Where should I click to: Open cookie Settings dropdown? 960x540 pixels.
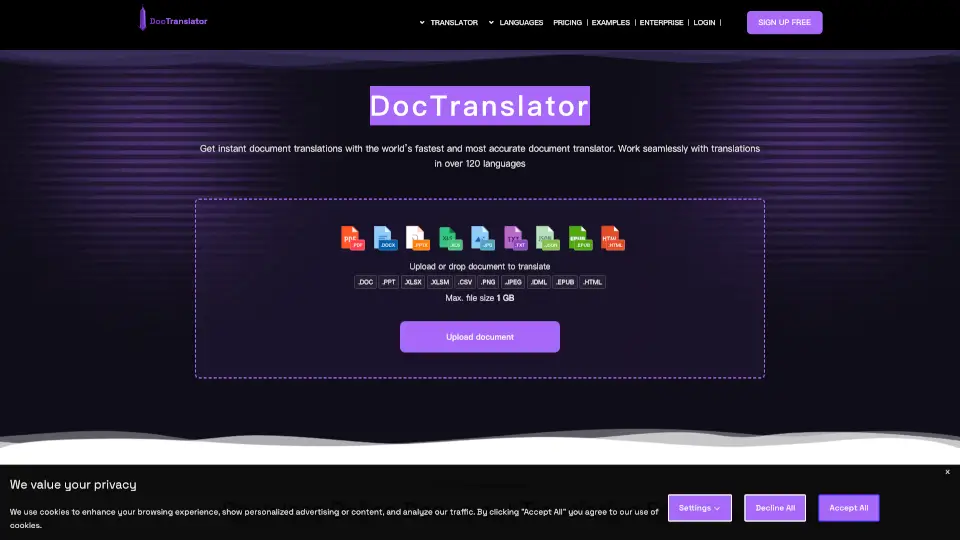[x=700, y=508]
